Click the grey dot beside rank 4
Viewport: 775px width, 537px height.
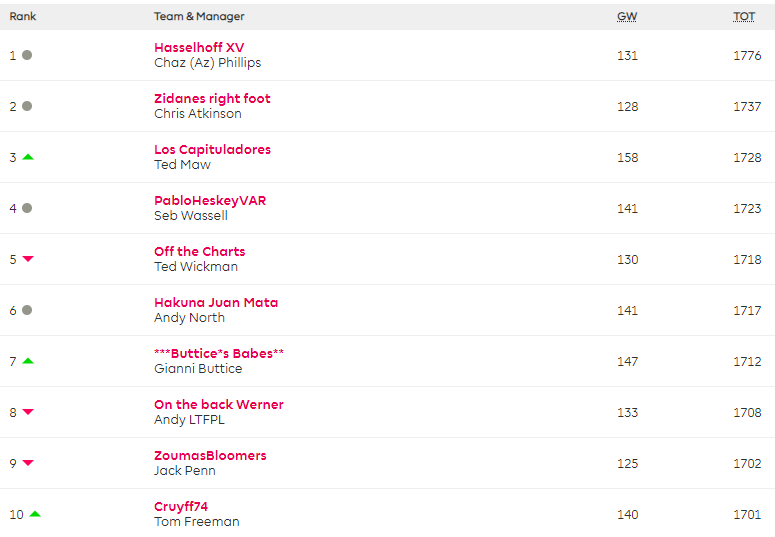click(x=27, y=208)
